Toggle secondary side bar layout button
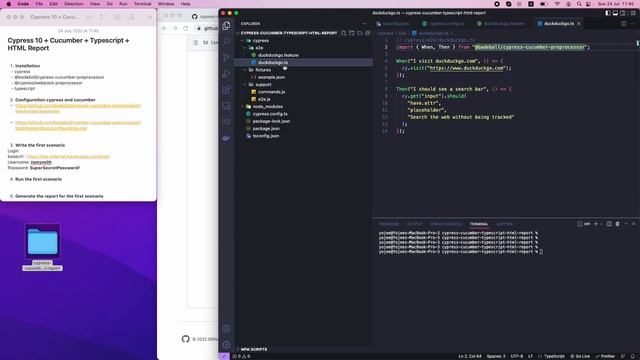 623,13
